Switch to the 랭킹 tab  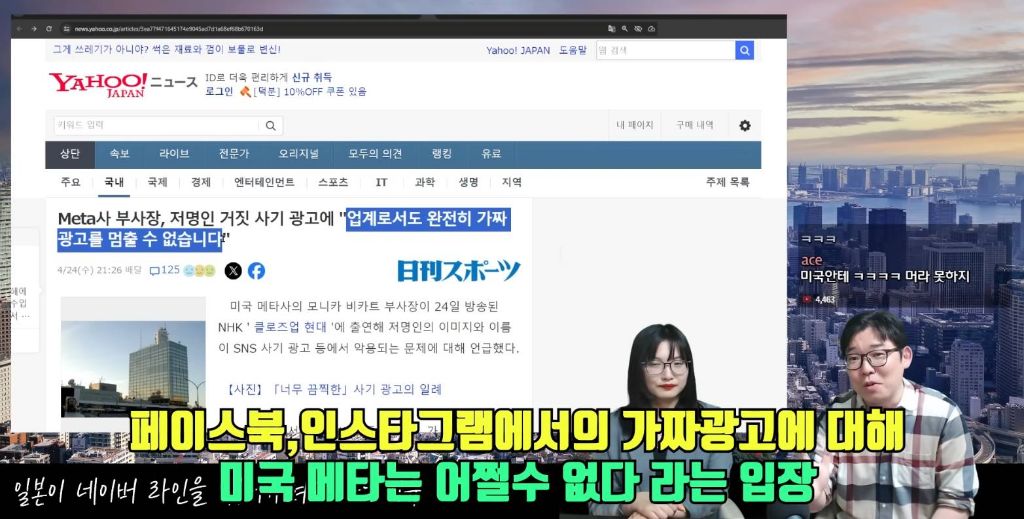click(441, 154)
